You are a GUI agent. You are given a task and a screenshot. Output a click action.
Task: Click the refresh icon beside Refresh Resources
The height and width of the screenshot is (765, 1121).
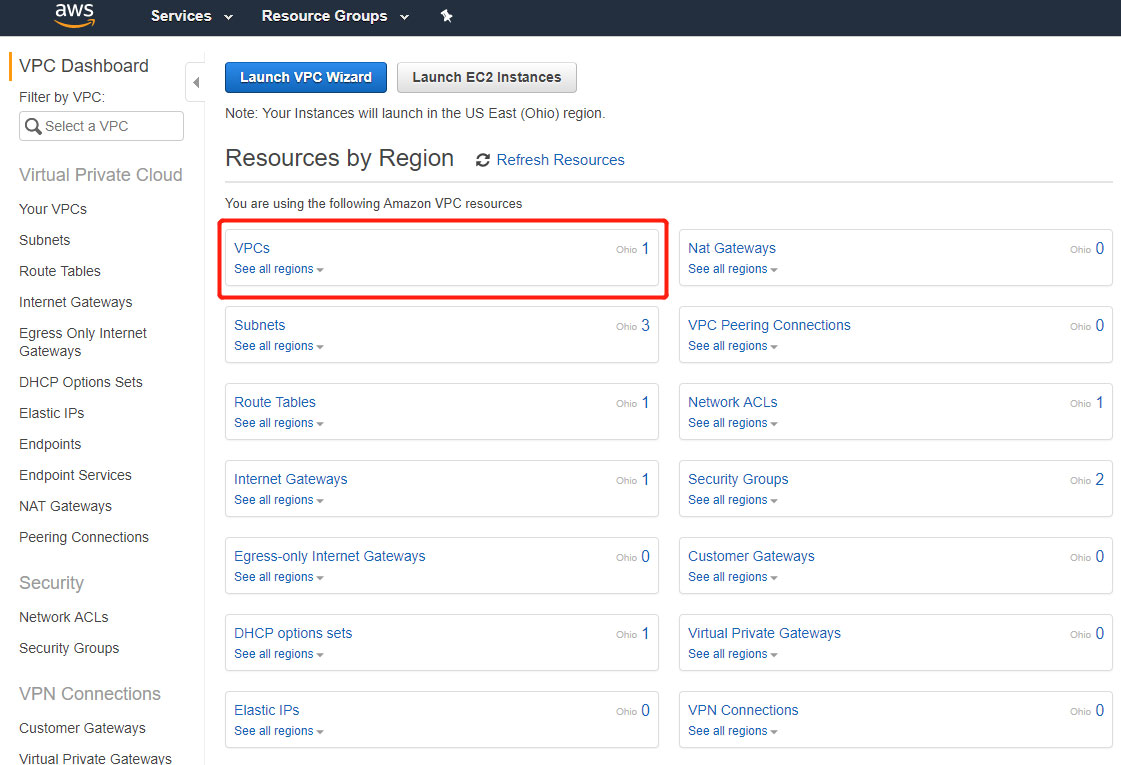tap(483, 160)
